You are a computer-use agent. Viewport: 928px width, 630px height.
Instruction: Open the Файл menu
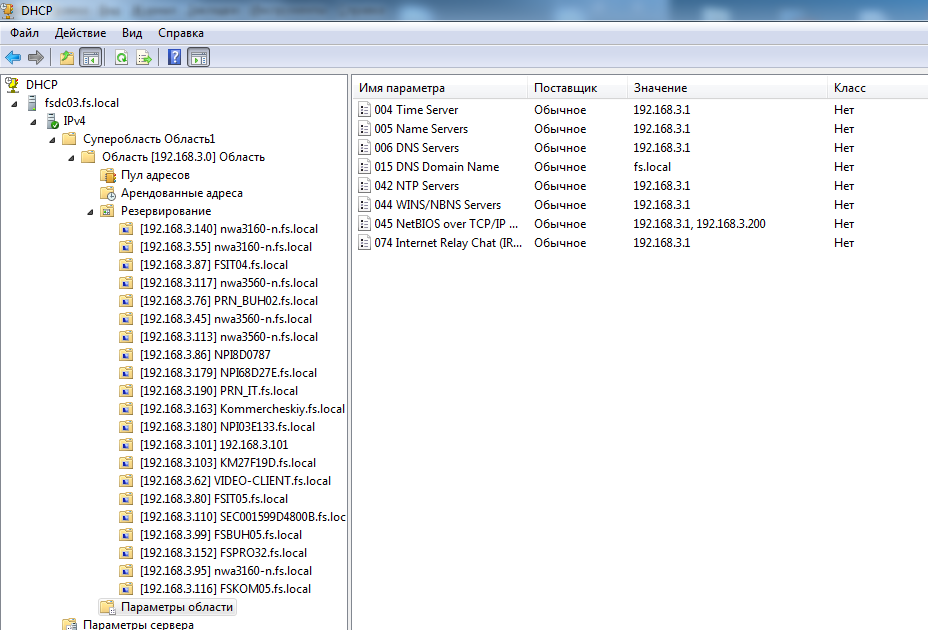pyautogui.click(x=24, y=33)
